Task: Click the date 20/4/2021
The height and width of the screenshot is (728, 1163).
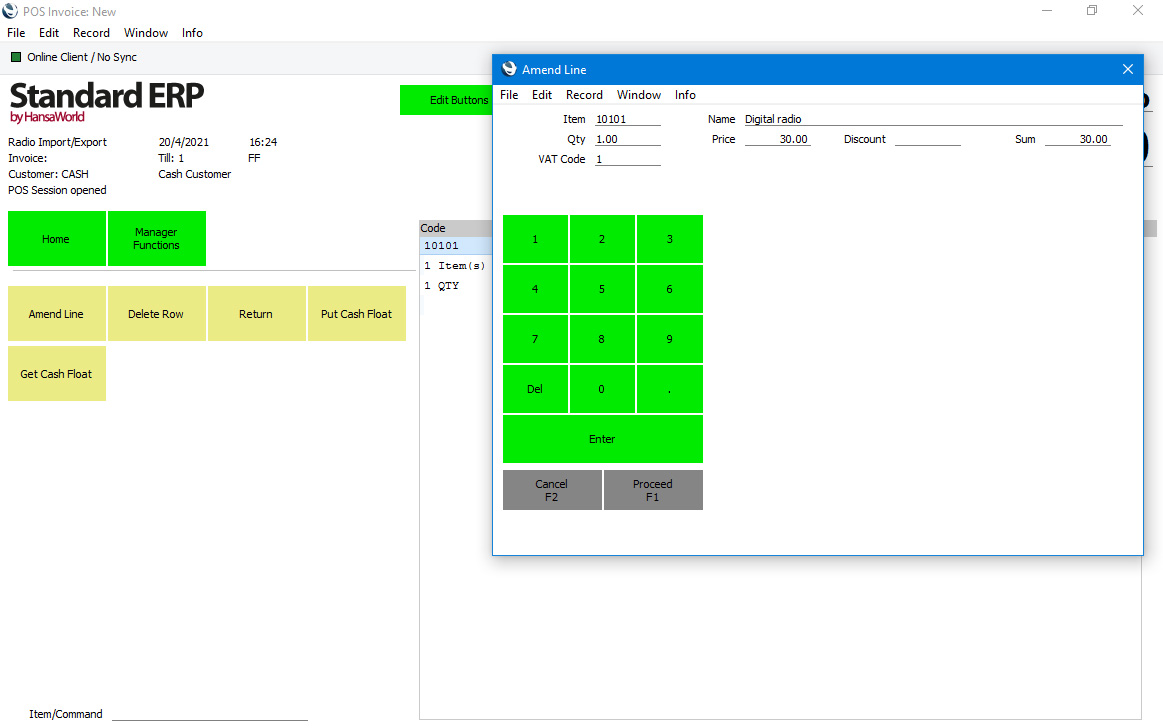Action: tap(184, 142)
